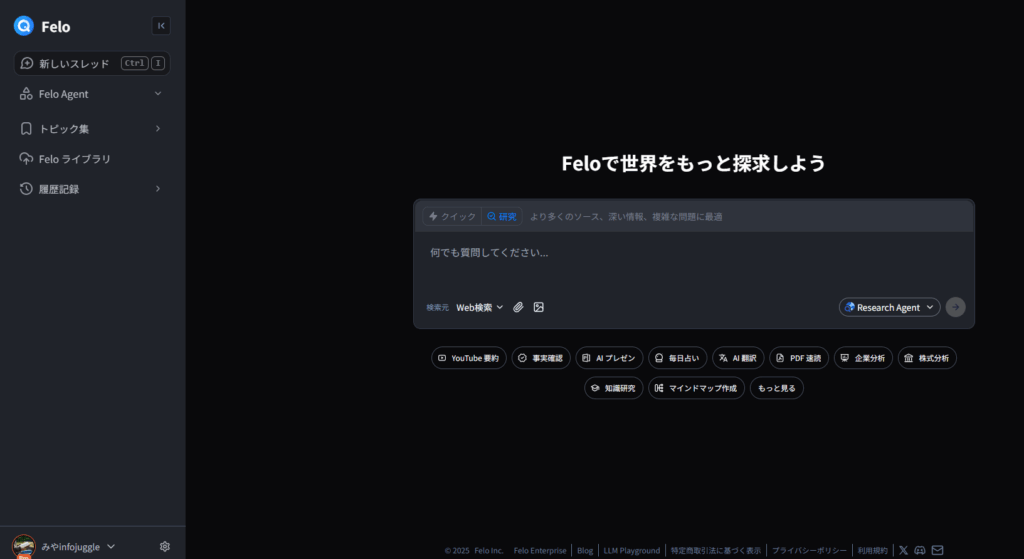Open the 利用規約 link
Screen dimensions: 1024x559
872,551
